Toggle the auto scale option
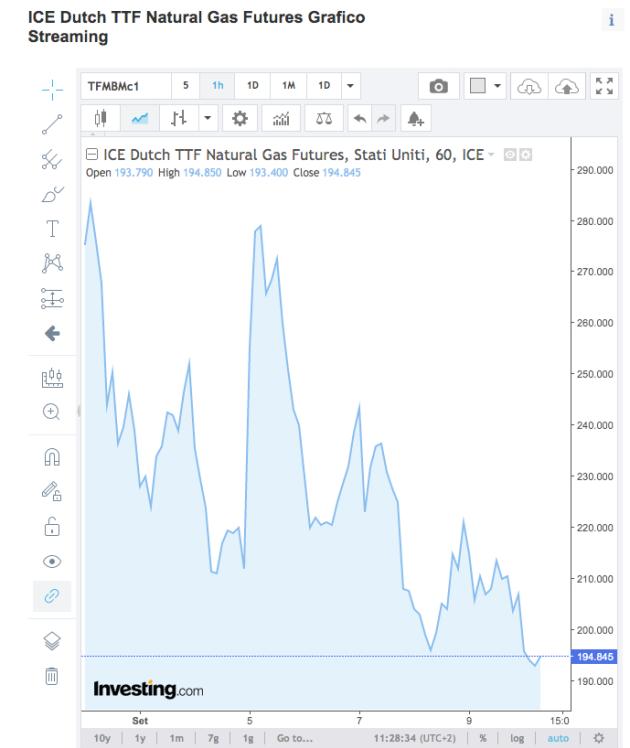The image size is (630, 748). point(557,738)
